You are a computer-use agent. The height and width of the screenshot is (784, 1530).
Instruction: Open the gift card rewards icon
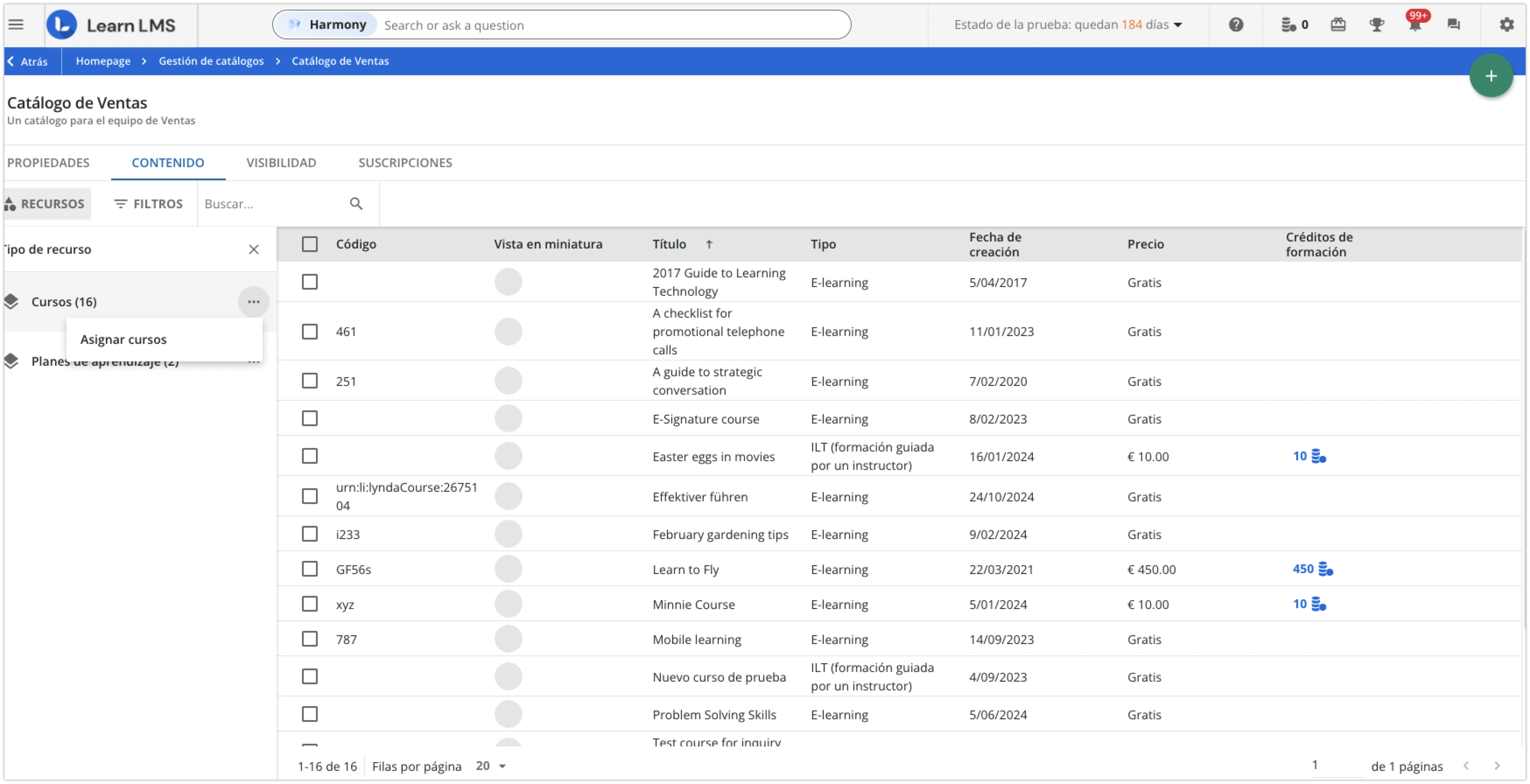point(1337,24)
